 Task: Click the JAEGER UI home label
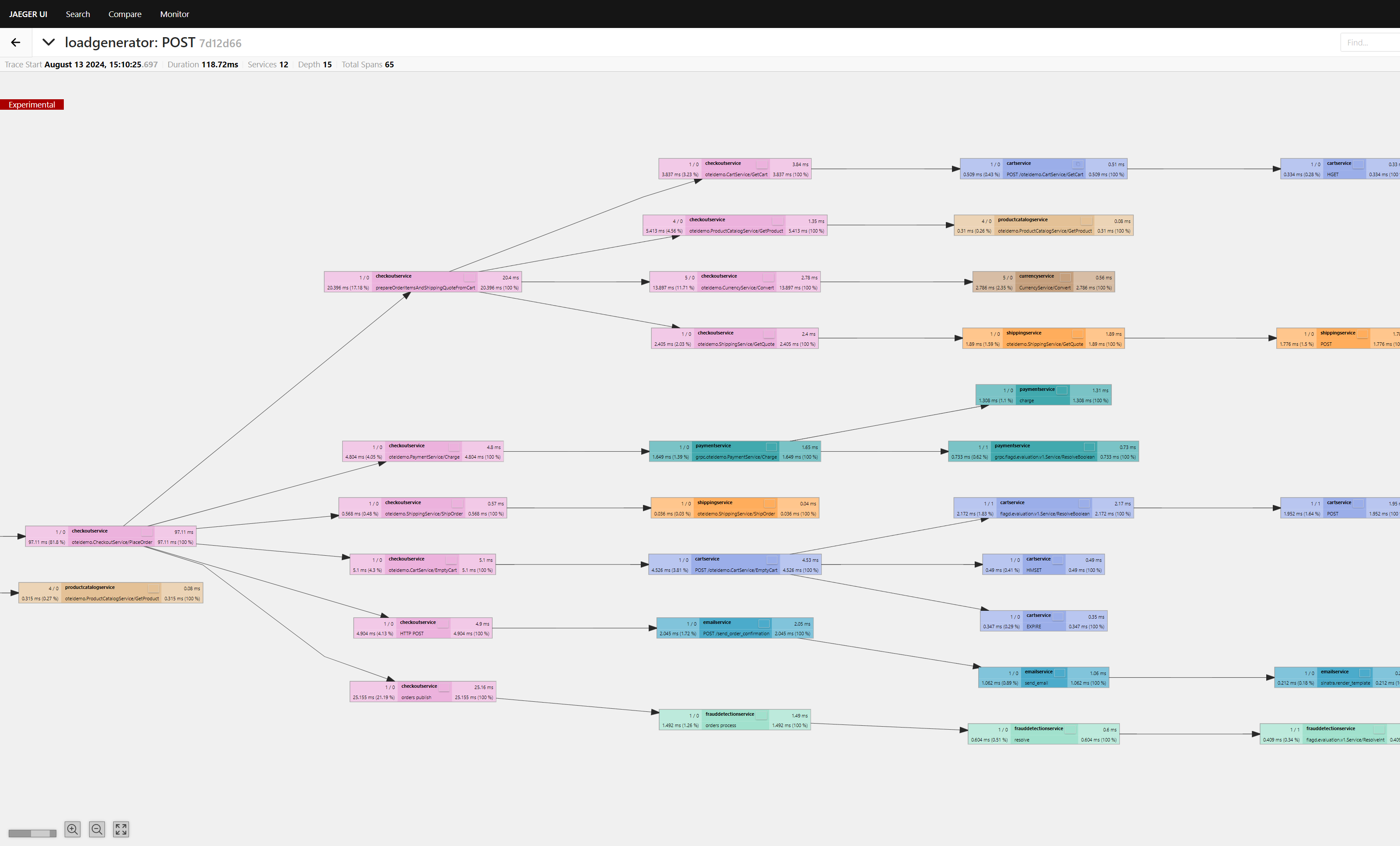coord(28,13)
